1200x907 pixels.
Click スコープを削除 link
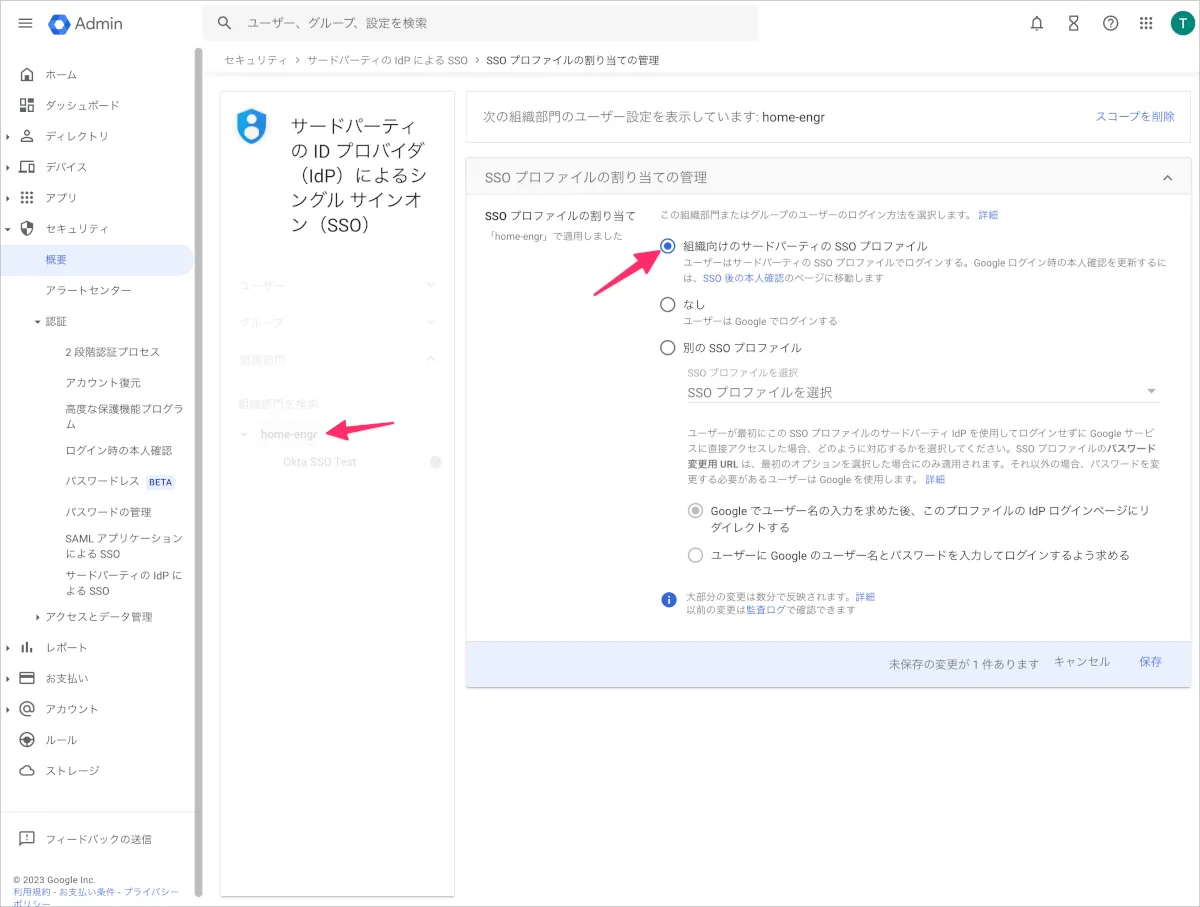point(1135,117)
